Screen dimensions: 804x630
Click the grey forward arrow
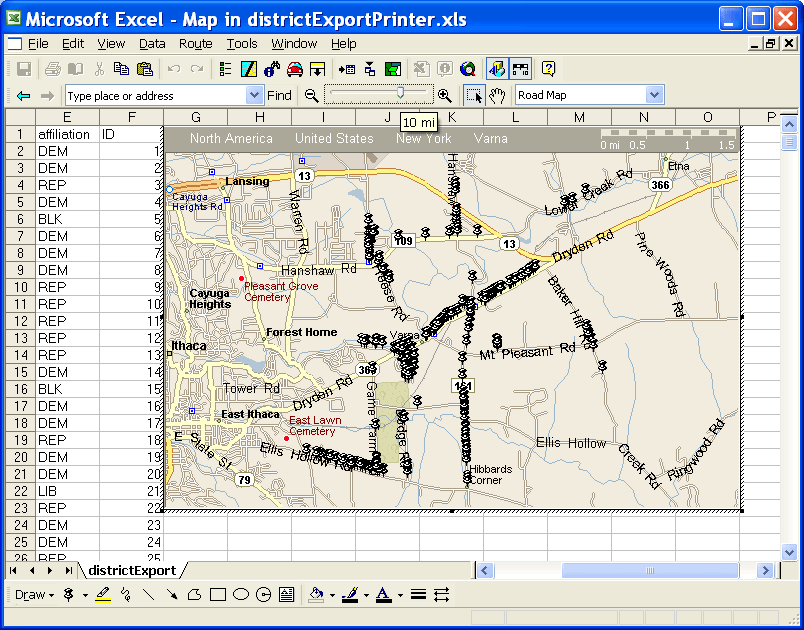[x=47, y=96]
